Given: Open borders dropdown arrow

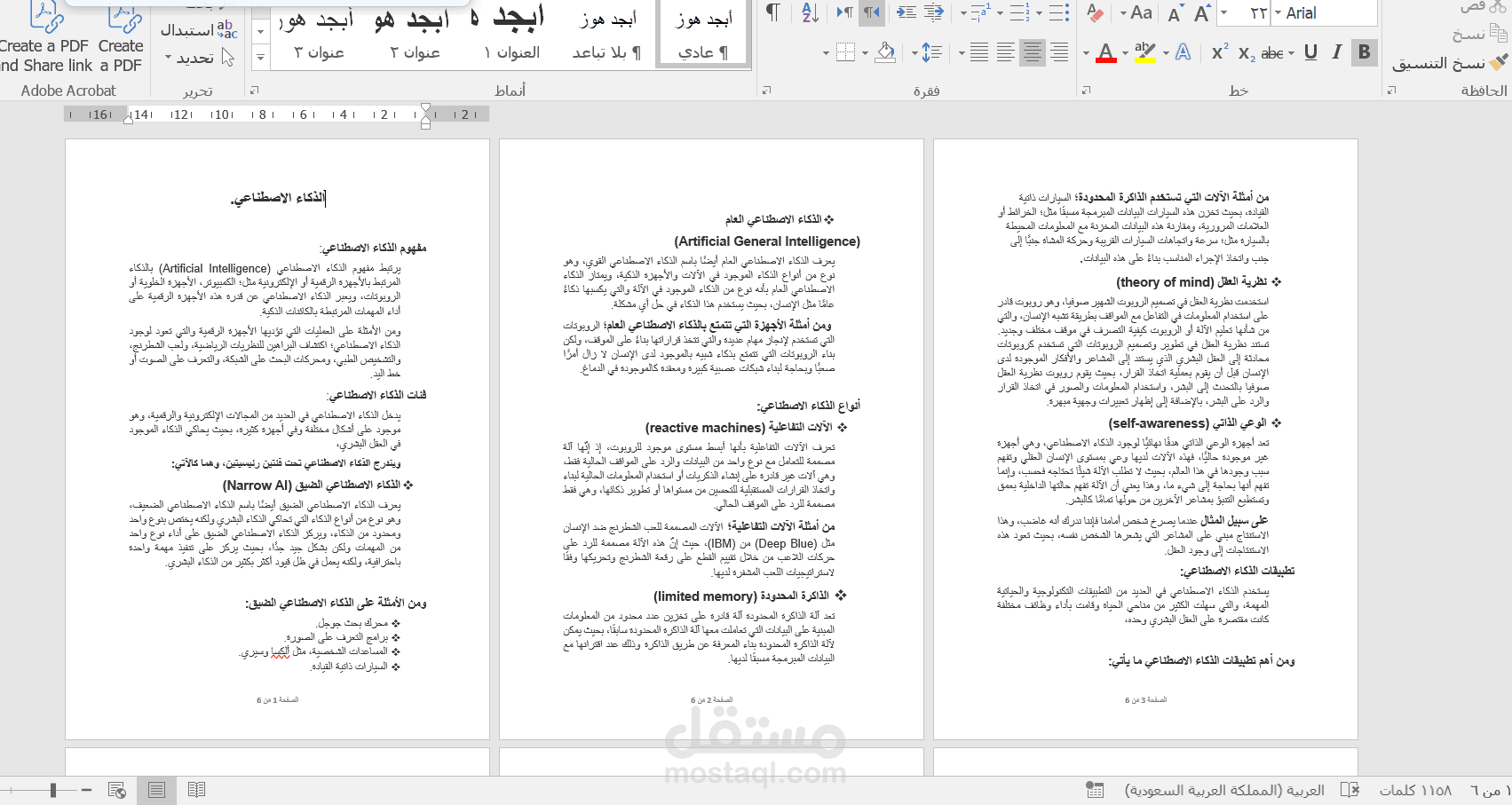Looking at the screenshot, I should [x=826, y=53].
